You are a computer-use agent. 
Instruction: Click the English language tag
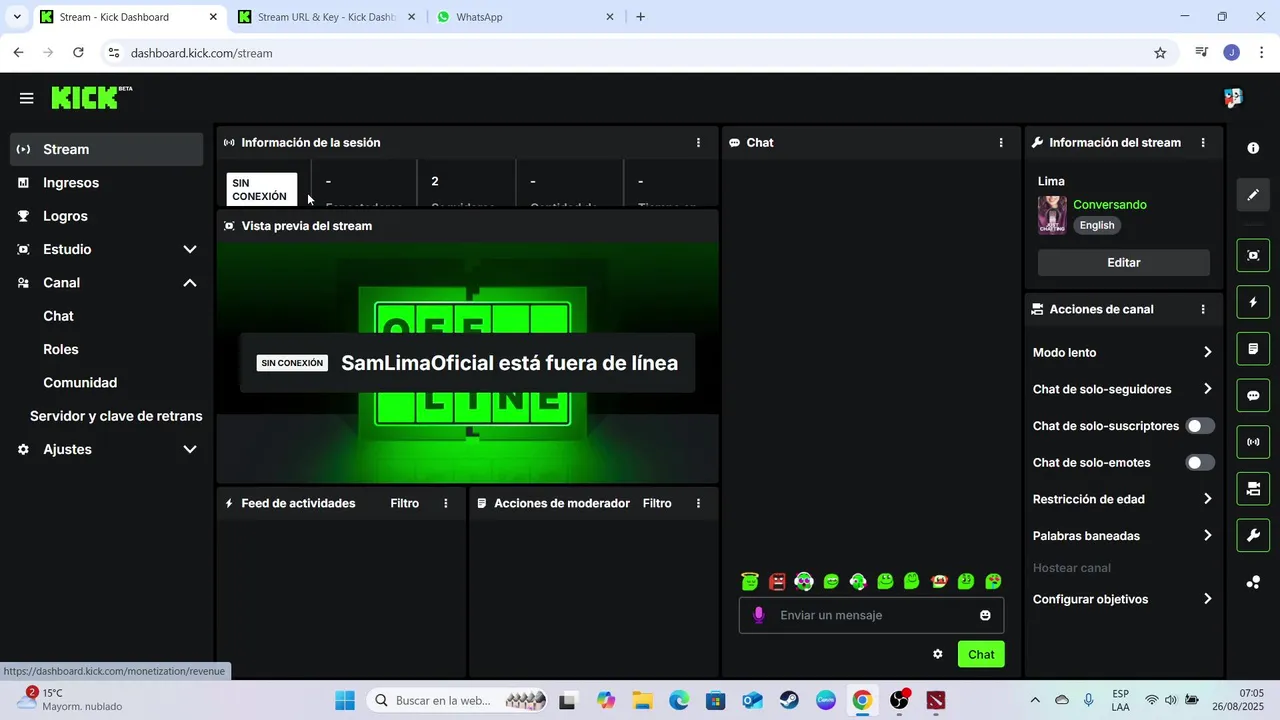pyautogui.click(x=1097, y=225)
